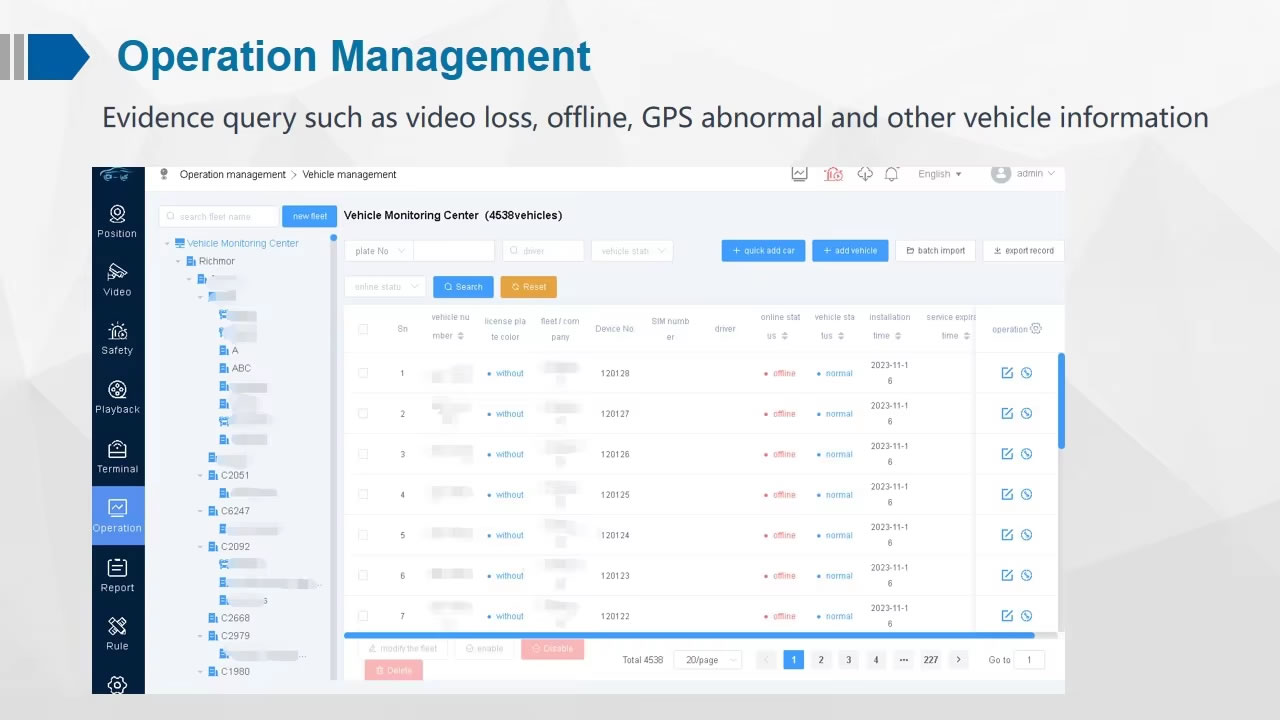Viewport: 1280px width, 720px height.
Task: Select the Operation sidebar section
Action: [118, 516]
